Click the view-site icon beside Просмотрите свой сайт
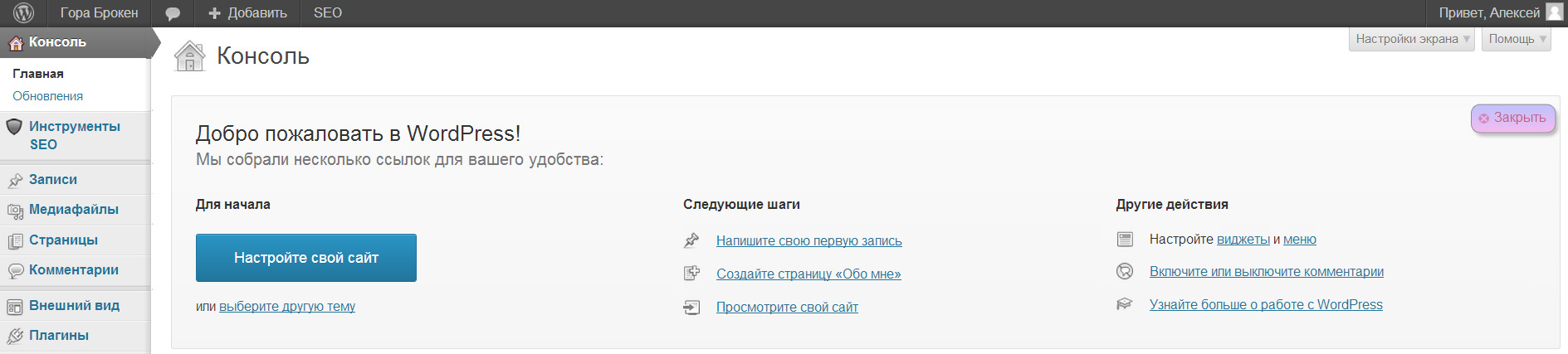Viewport: 1568px width, 354px height. 691,308
